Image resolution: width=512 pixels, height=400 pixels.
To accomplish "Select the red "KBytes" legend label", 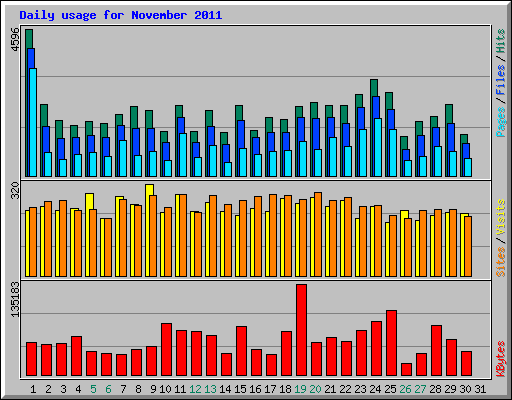I will (x=500, y=359).
